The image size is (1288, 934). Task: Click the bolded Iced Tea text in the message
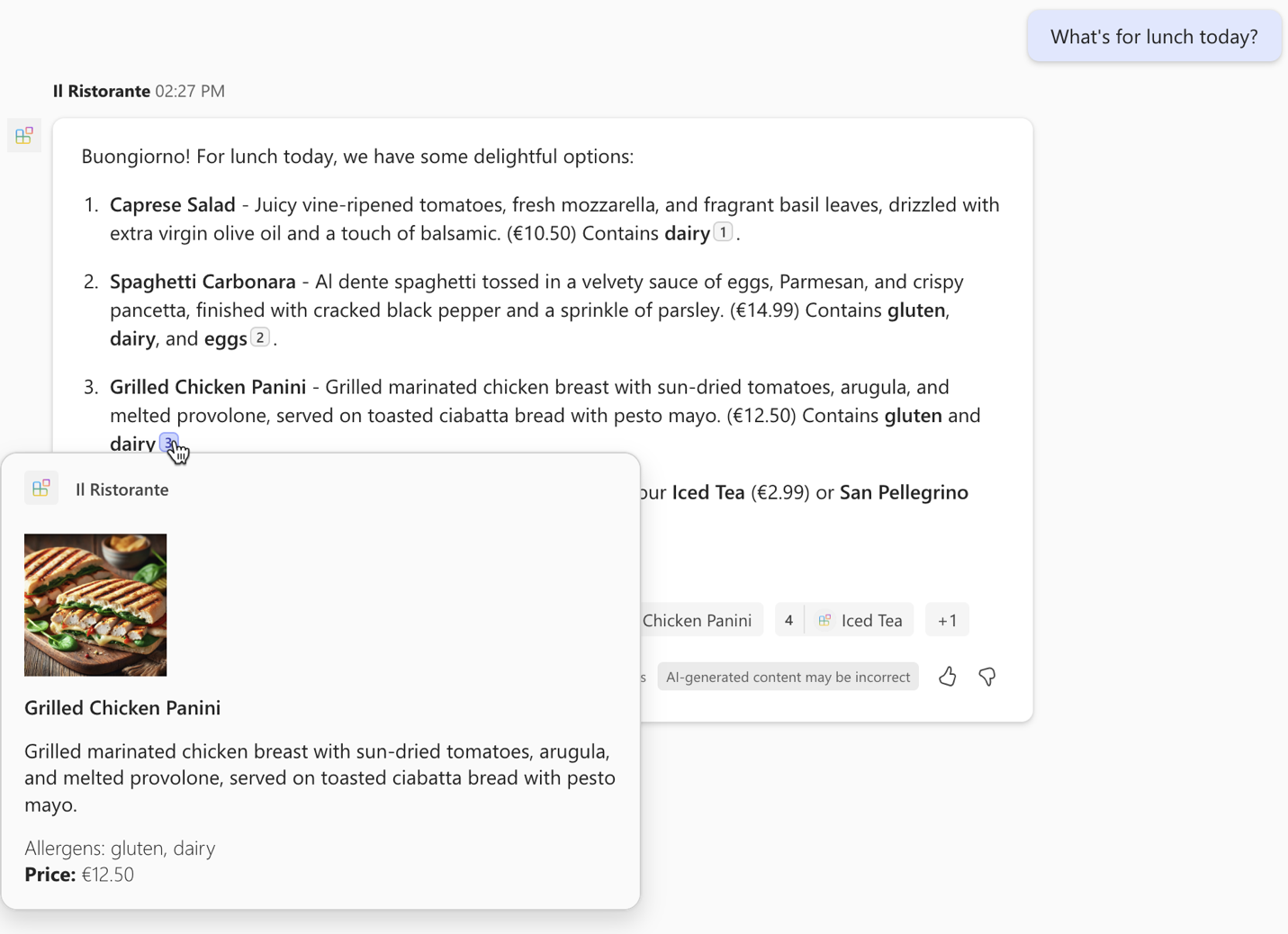(x=707, y=492)
